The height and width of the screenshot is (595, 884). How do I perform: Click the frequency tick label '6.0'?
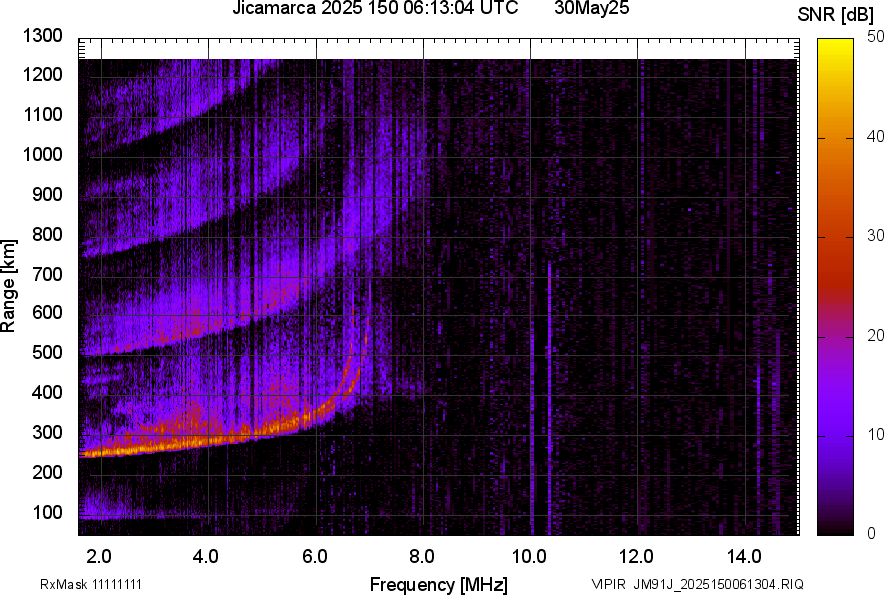click(x=315, y=557)
